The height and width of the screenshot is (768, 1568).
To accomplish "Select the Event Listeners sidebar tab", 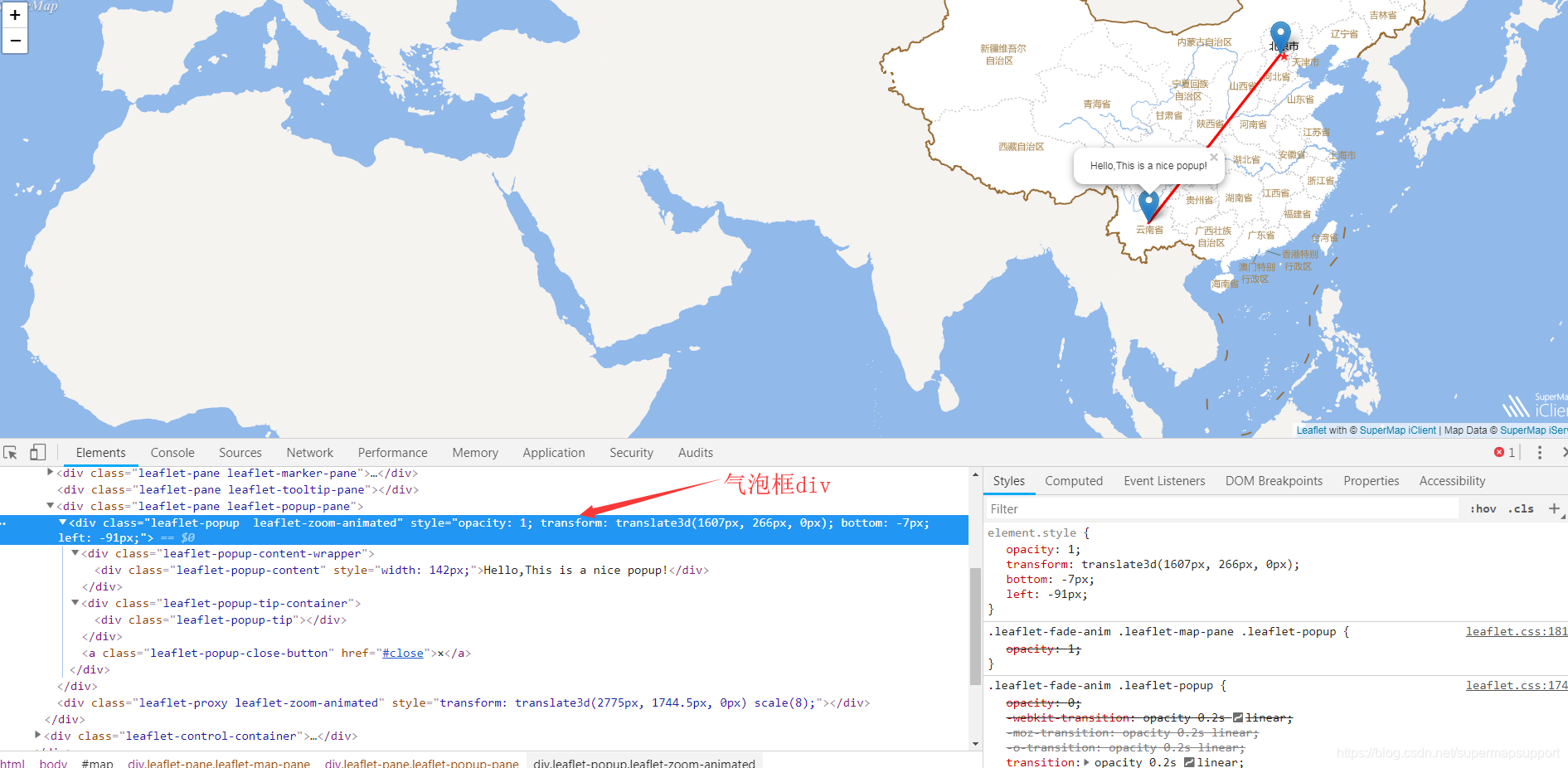I will [x=1164, y=481].
